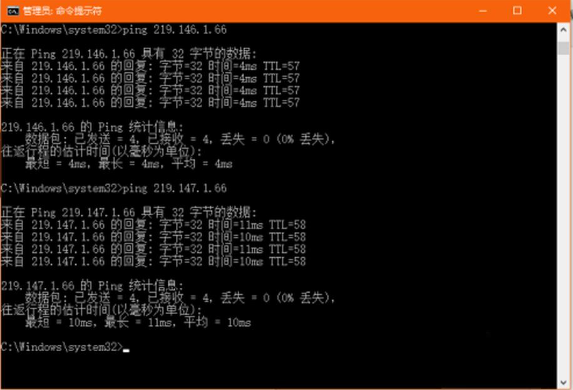Minimize the command prompt window
This screenshot has width=573, height=390.
(483, 11)
